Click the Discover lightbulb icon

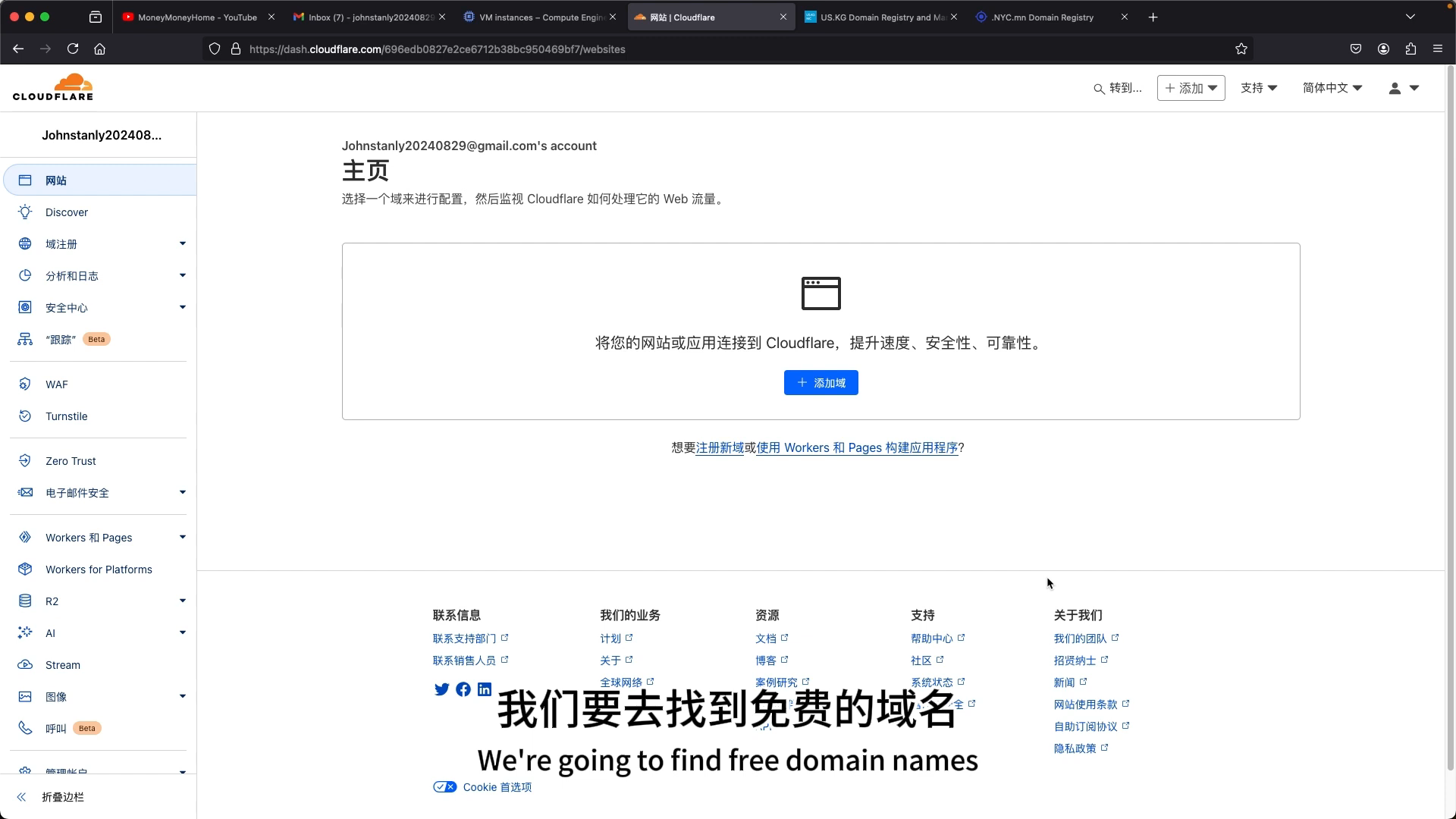coord(25,212)
